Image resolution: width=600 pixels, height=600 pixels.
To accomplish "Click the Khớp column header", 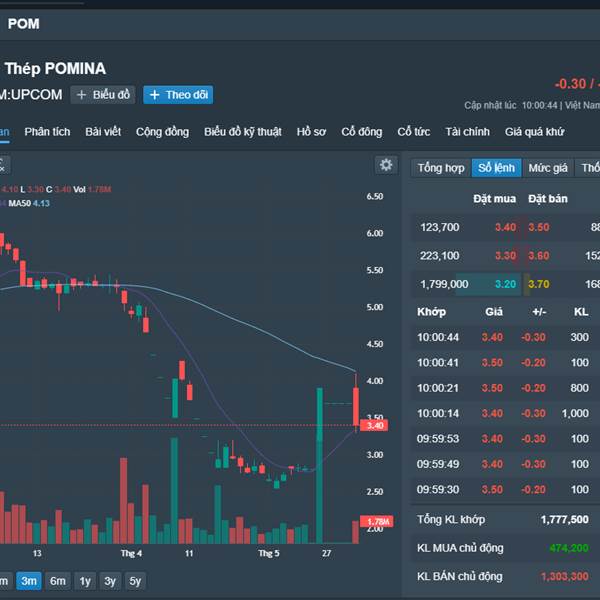I will pyautogui.click(x=431, y=312).
